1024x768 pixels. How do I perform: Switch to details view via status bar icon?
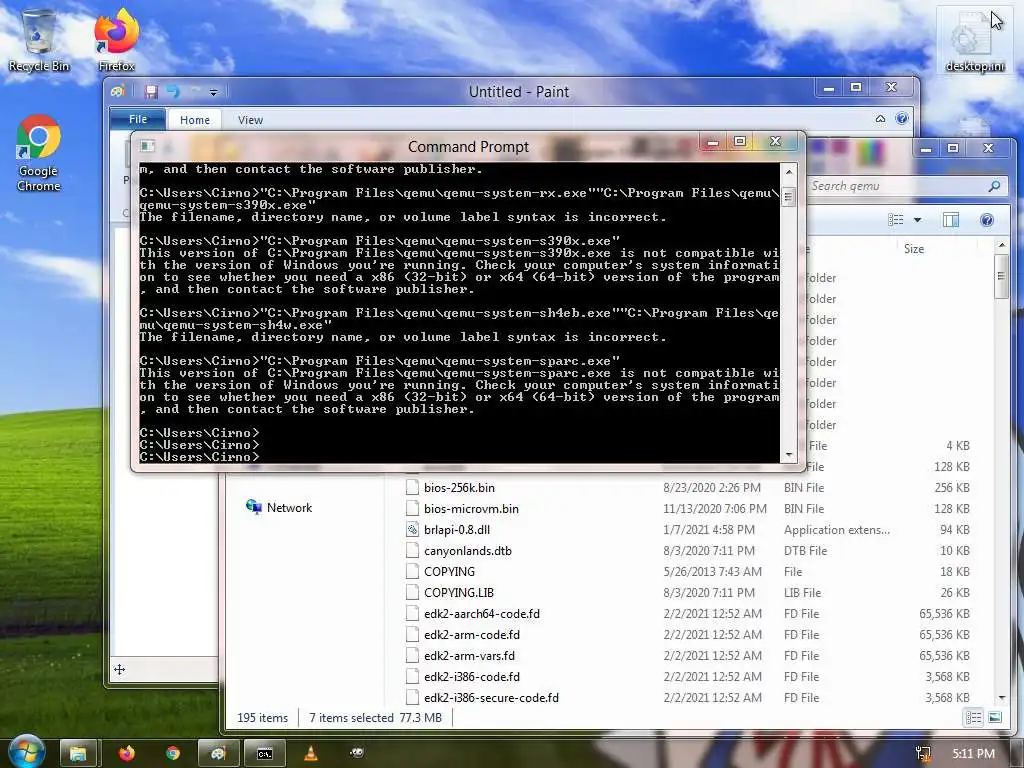(x=973, y=718)
